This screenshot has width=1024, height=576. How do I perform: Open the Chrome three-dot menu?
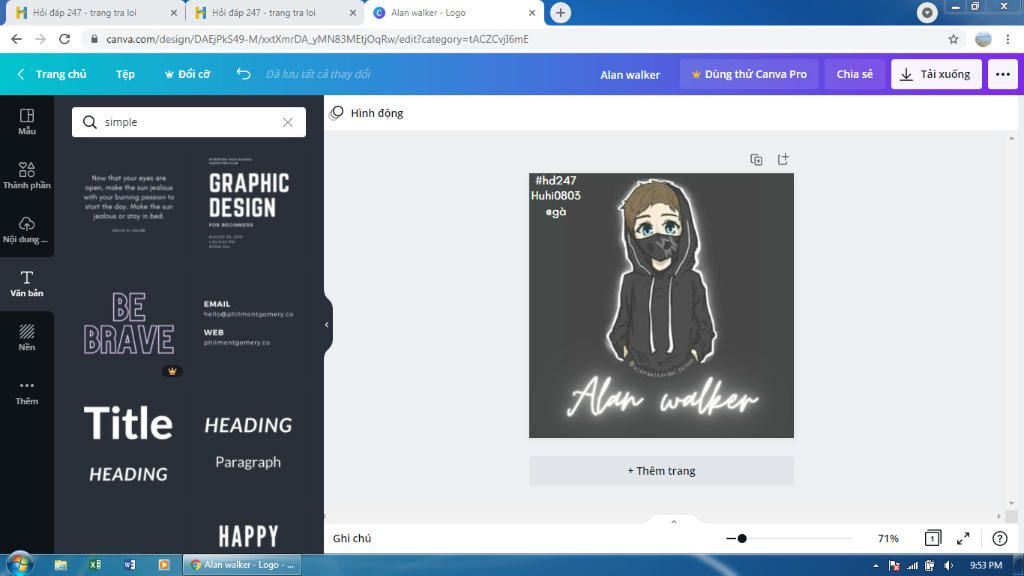(x=1008, y=39)
